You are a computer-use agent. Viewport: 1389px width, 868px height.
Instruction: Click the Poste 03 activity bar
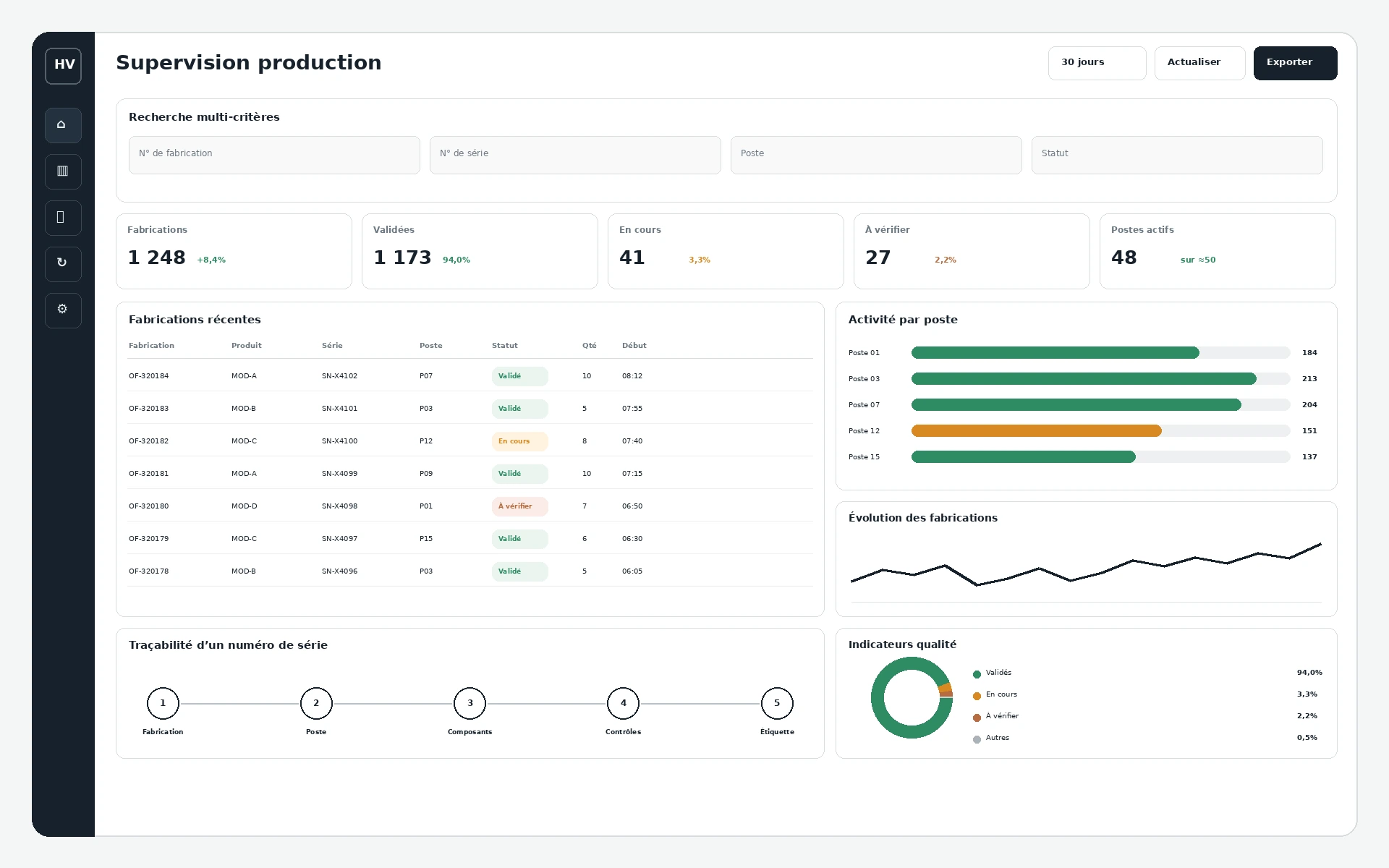point(1100,379)
